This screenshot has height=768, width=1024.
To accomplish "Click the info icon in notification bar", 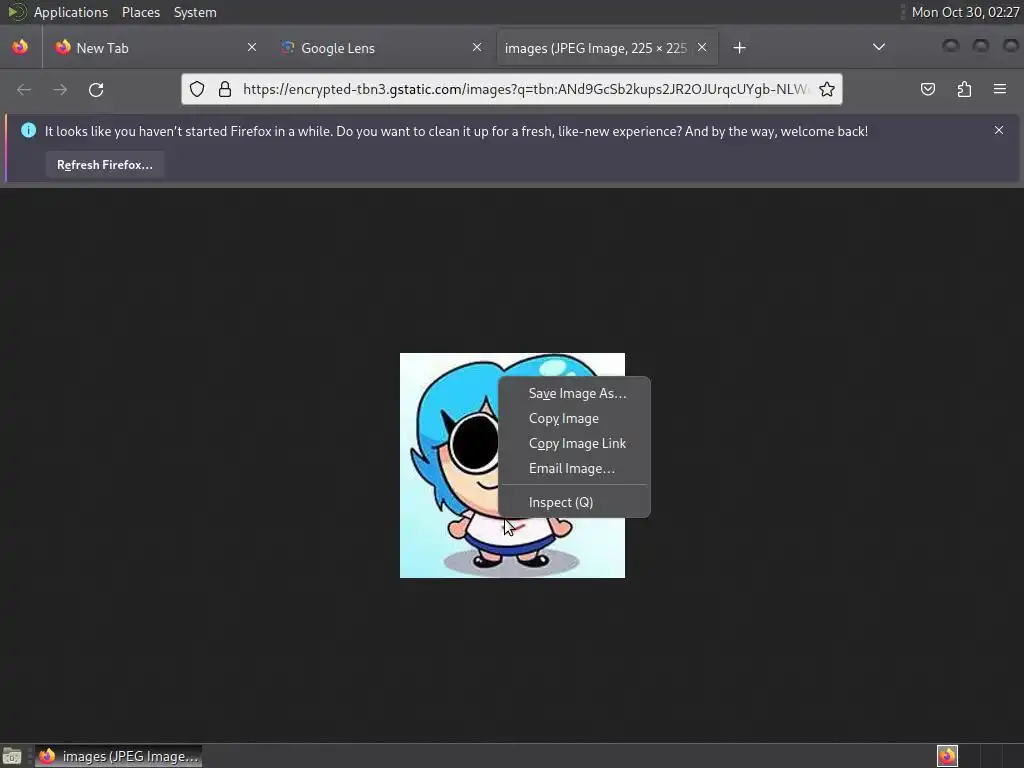I will pos(28,130).
